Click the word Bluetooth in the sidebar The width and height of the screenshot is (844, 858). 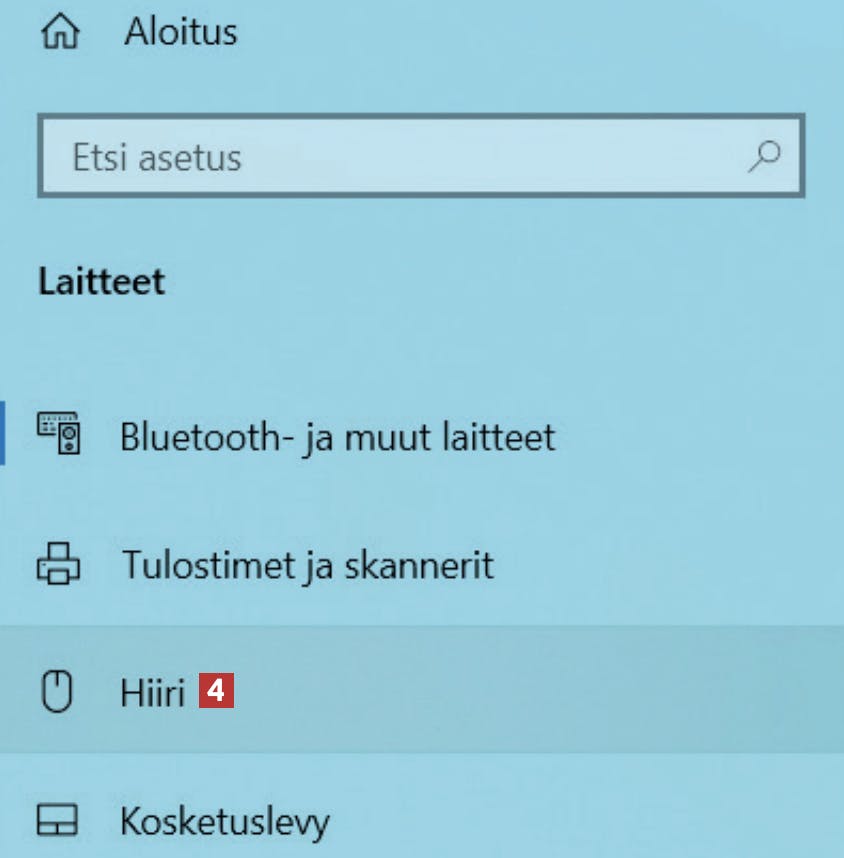201,437
